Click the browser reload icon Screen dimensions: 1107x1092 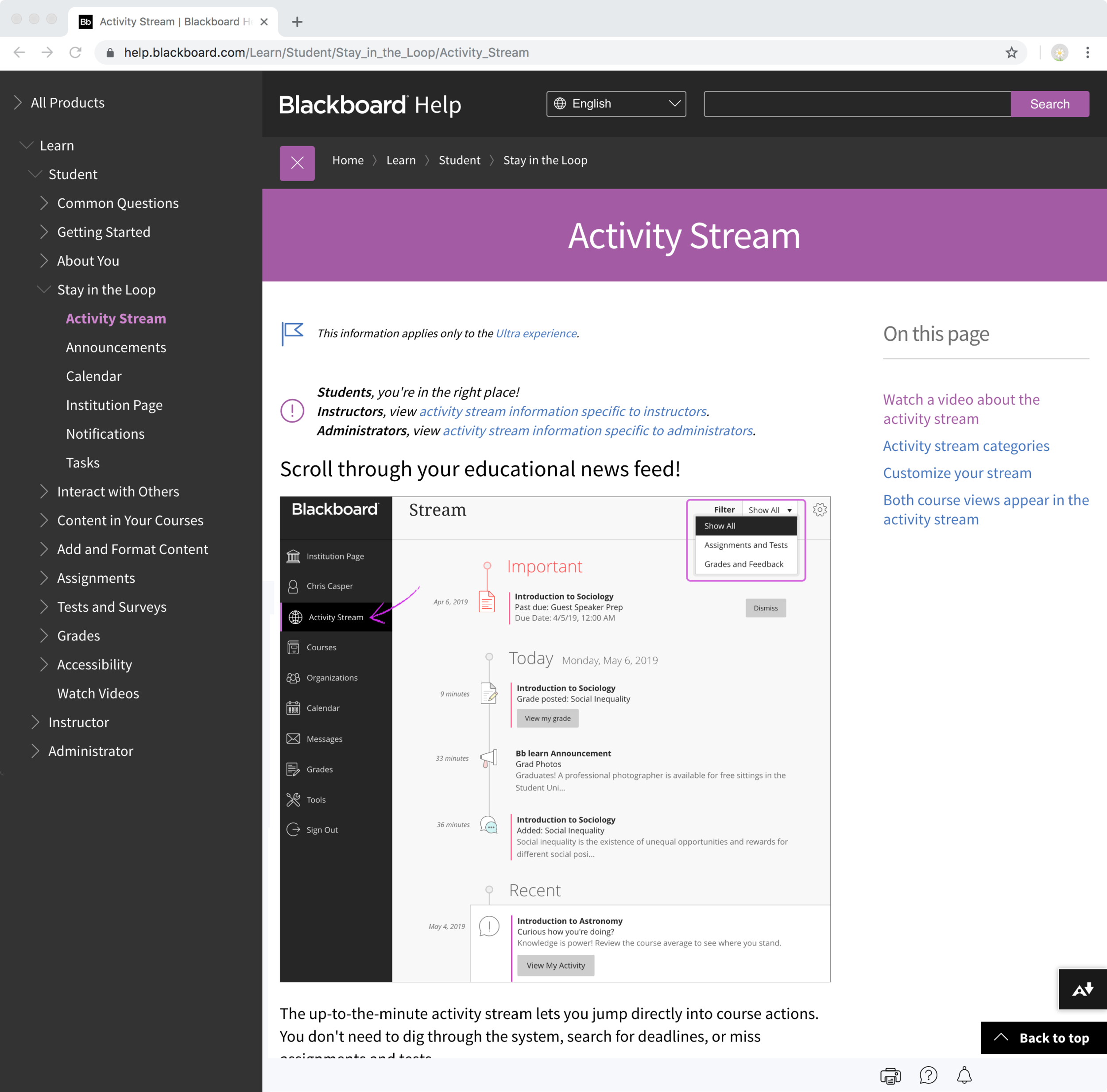pyautogui.click(x=75, y=53)
